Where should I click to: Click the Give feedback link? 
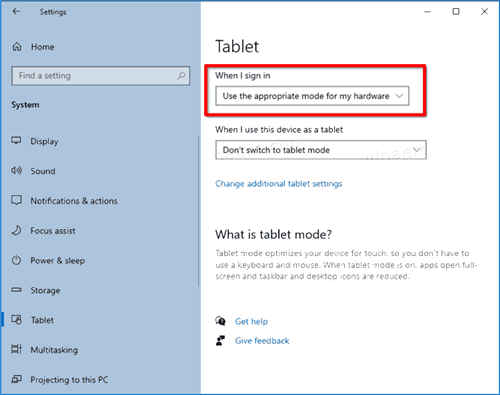pos(262,341)
